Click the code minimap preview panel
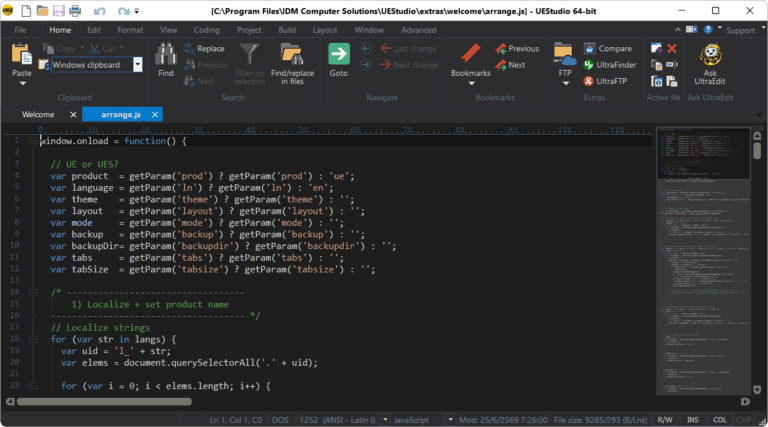The image size is (768, 427). pos(703,261)
